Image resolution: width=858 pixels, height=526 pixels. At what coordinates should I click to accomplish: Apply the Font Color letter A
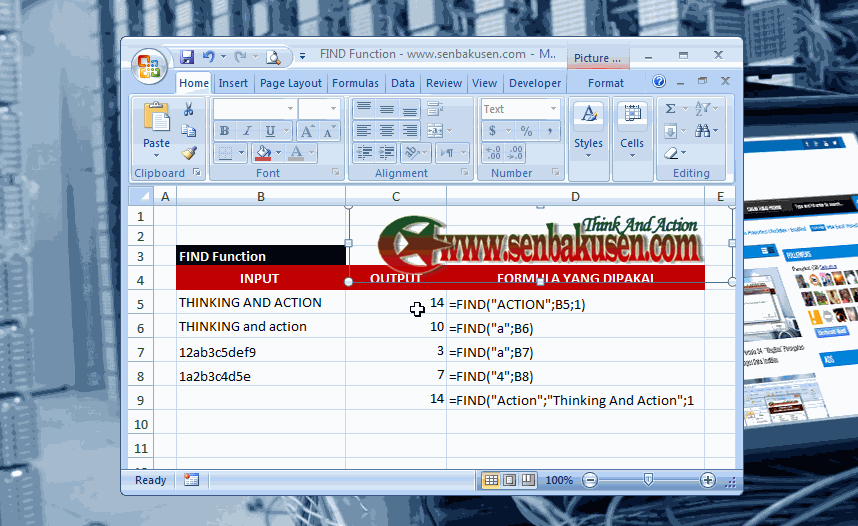tap(297, 153)
